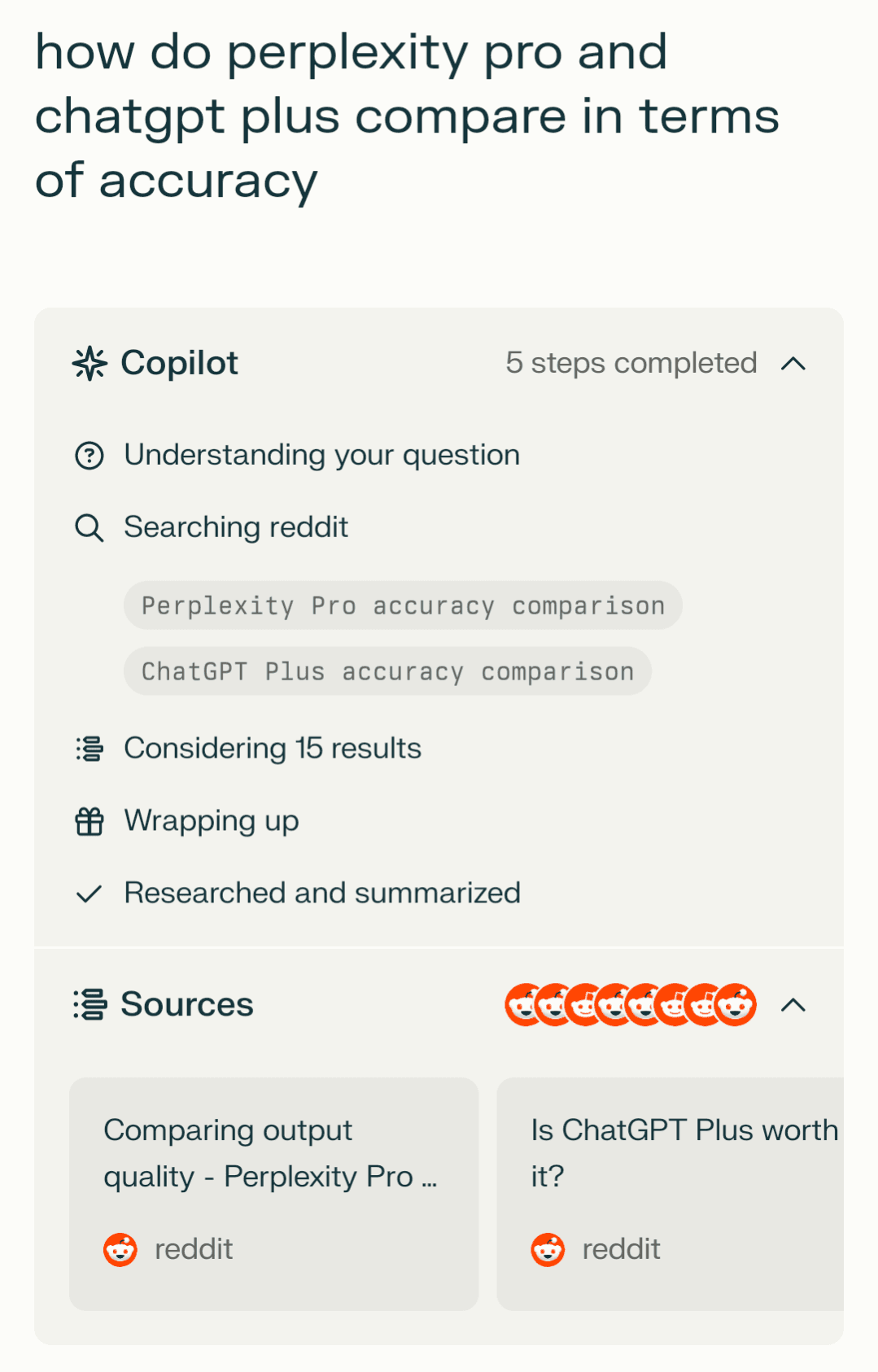Select the ChatGPT Plus accuracy comparison query chip
Screen dimensions: 878x1372
point(387,671)
